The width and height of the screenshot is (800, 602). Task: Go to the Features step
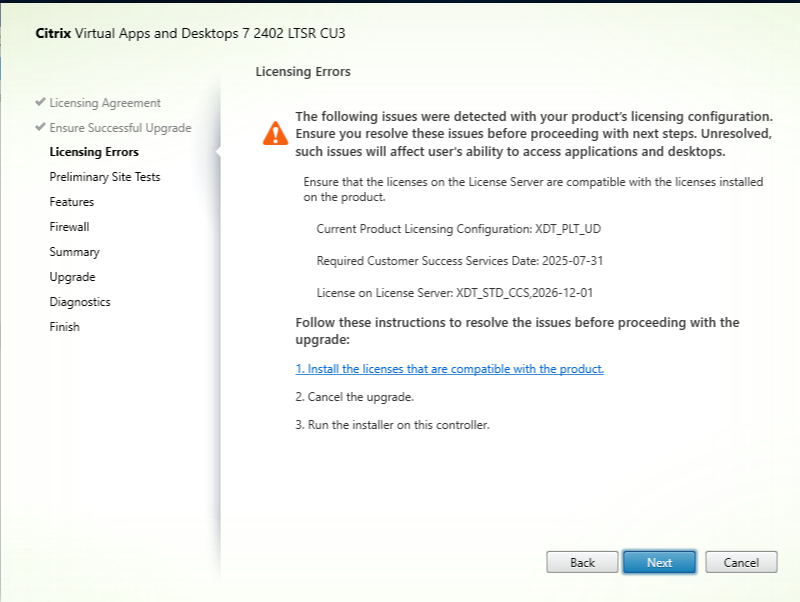(x=72, y=202)
